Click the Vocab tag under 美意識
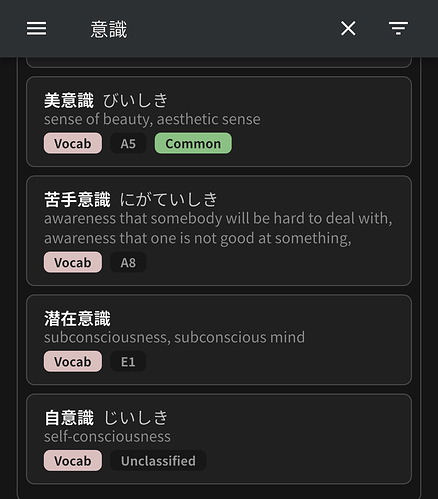The width and height of the screenshot is (438, 499). pyautogui.click(x=73, y=144)
